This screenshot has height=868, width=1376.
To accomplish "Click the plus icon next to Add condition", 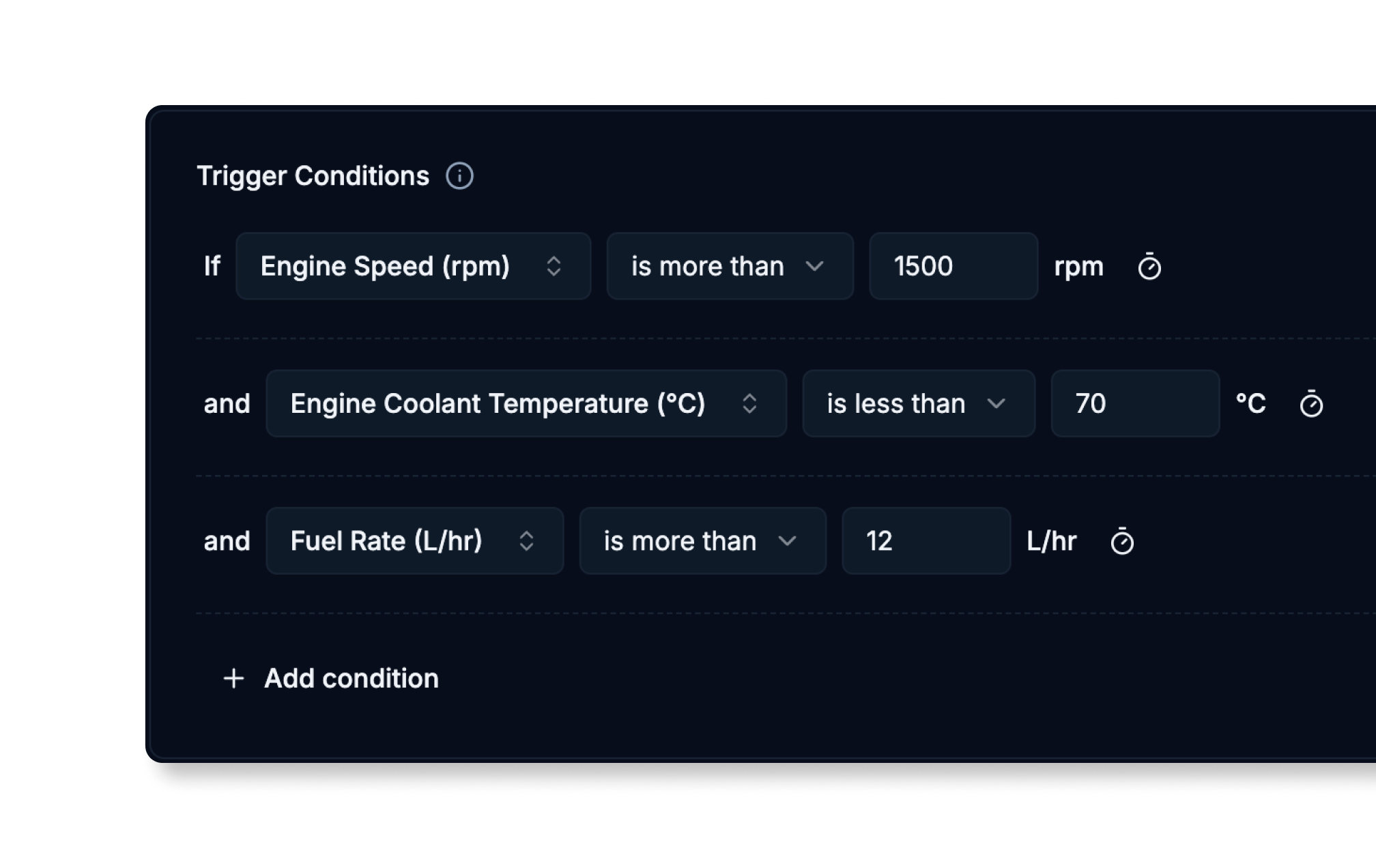I will pos(234,678).
